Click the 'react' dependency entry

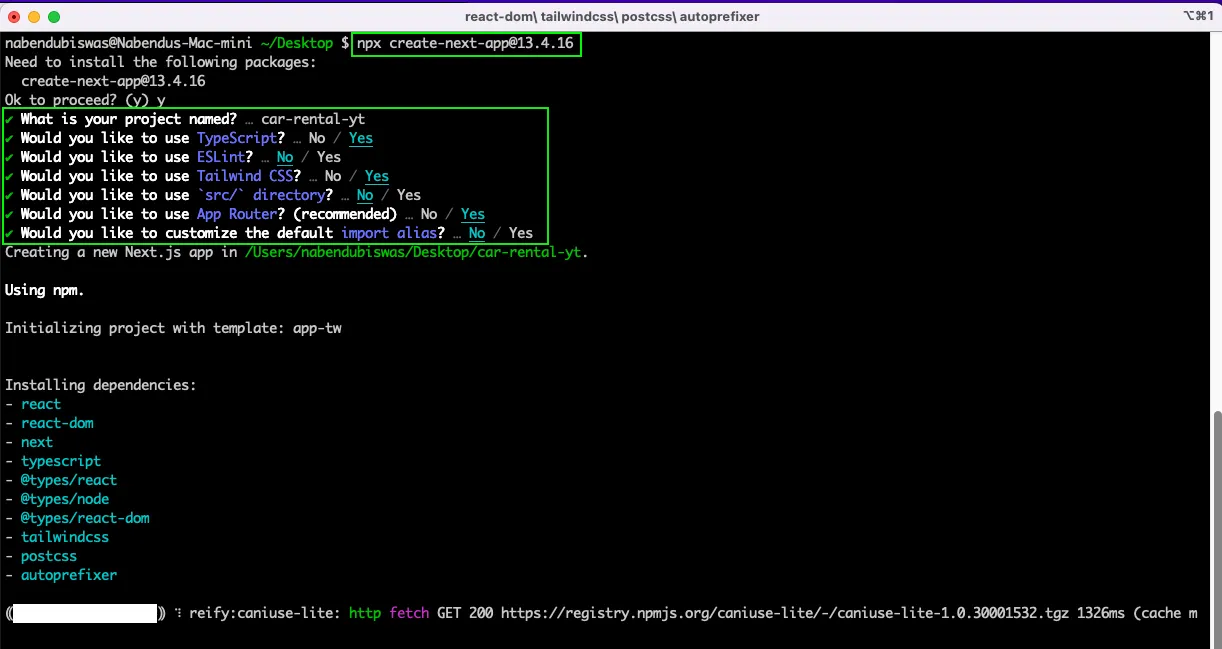[41, 404]
